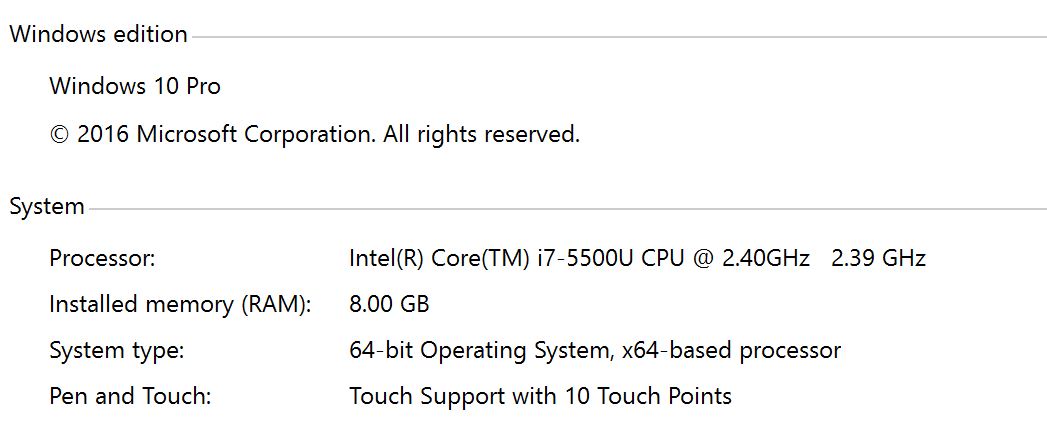The height and width of the screenshot is (445, 1047).
Task: Click the 64-bit Operating System text
Action: pos(478,351)
